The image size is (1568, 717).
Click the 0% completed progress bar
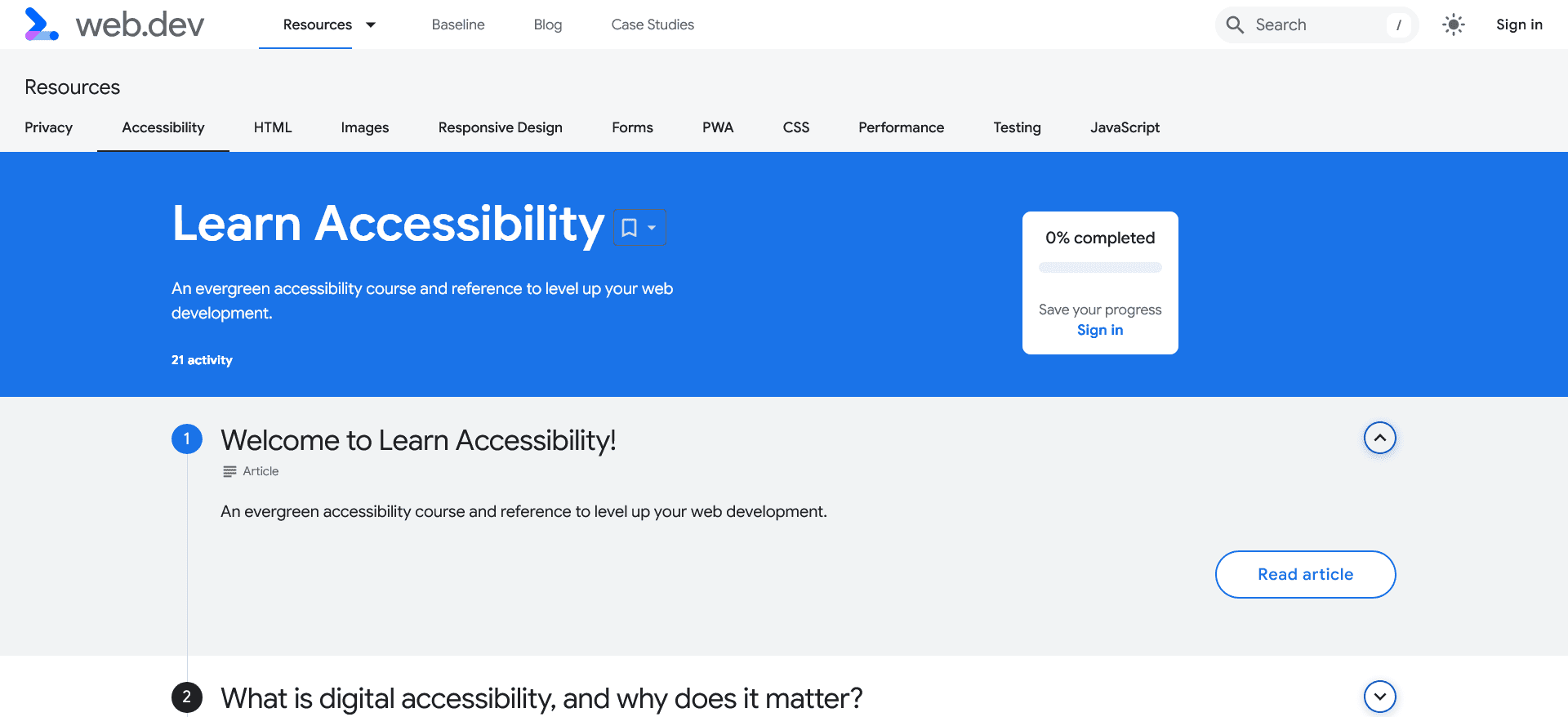click(x=1100, y=267)
